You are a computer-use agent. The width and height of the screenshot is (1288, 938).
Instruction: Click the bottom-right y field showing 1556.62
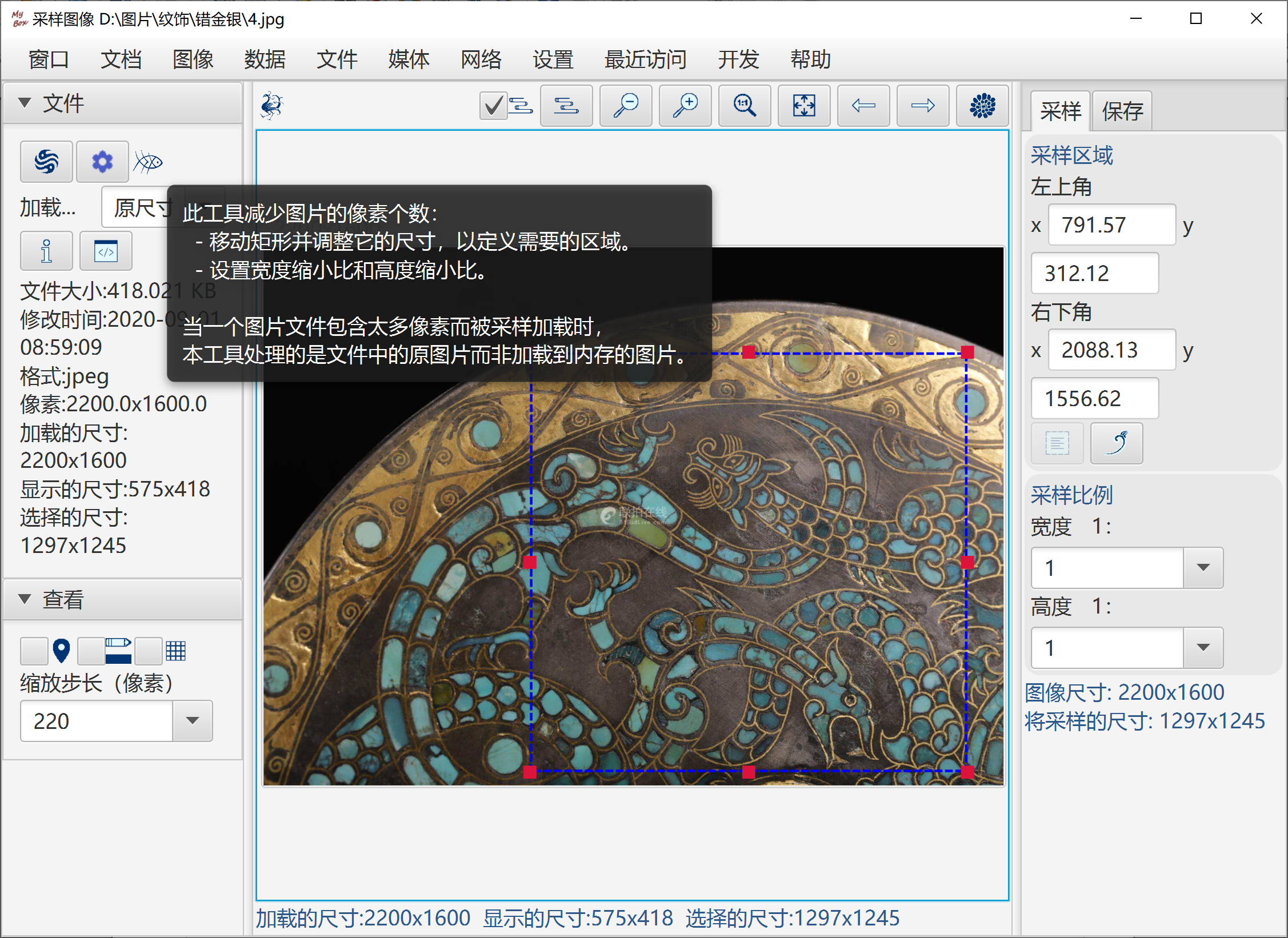tap(1095, 399)
